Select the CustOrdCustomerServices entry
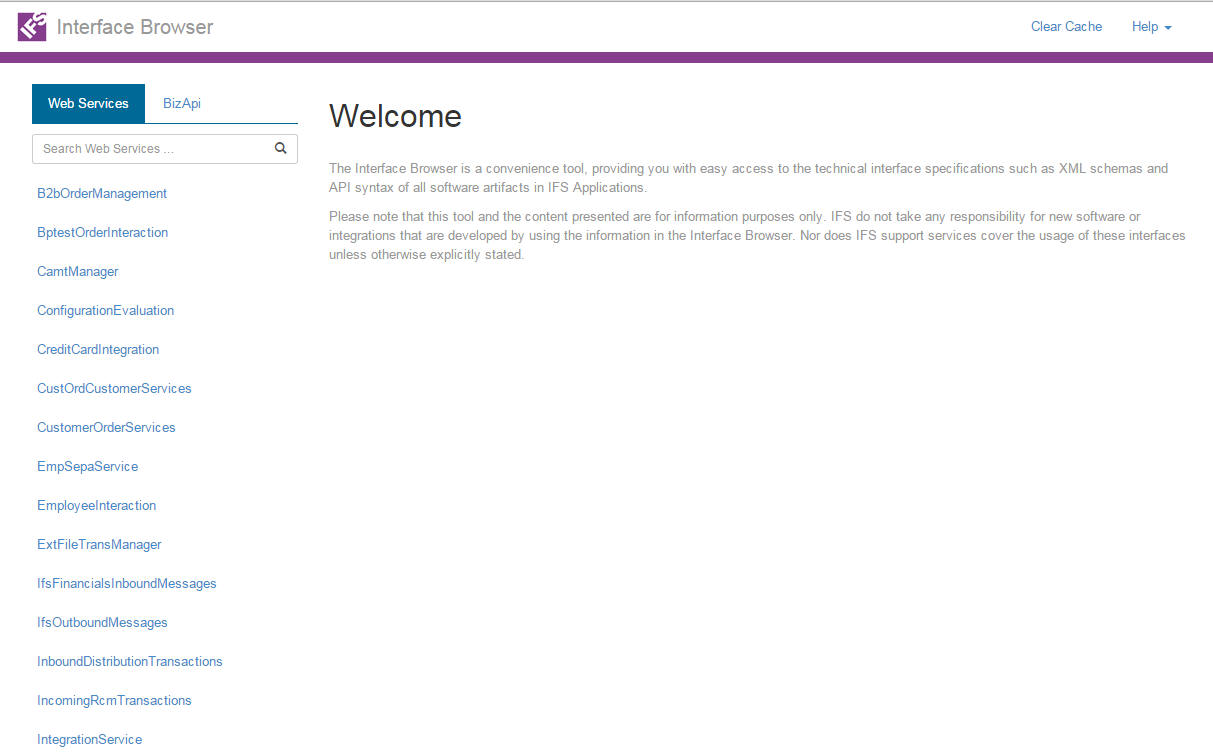This screenshot has height=756, width=1213. [x=114, y=388]
